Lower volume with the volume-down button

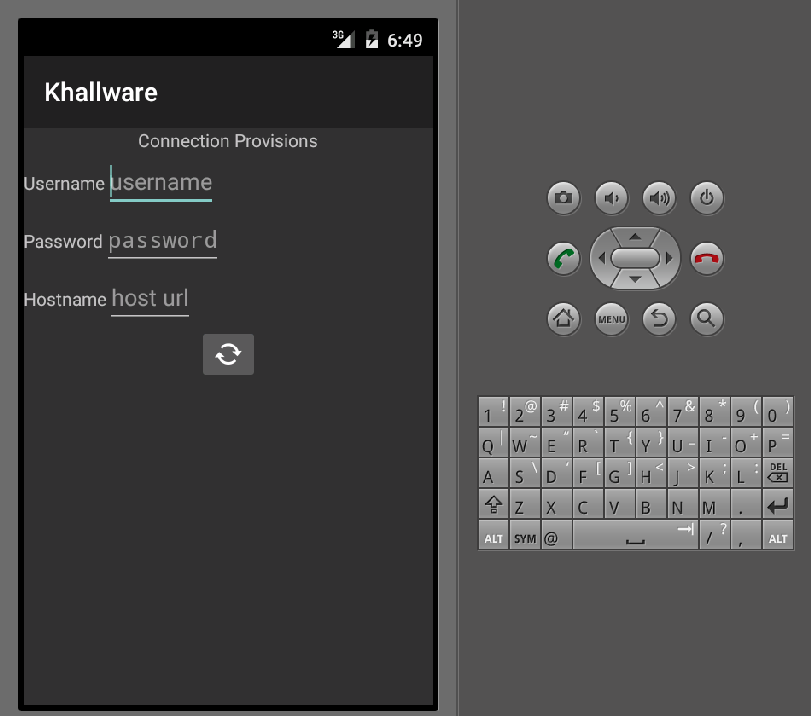(611, 198)
